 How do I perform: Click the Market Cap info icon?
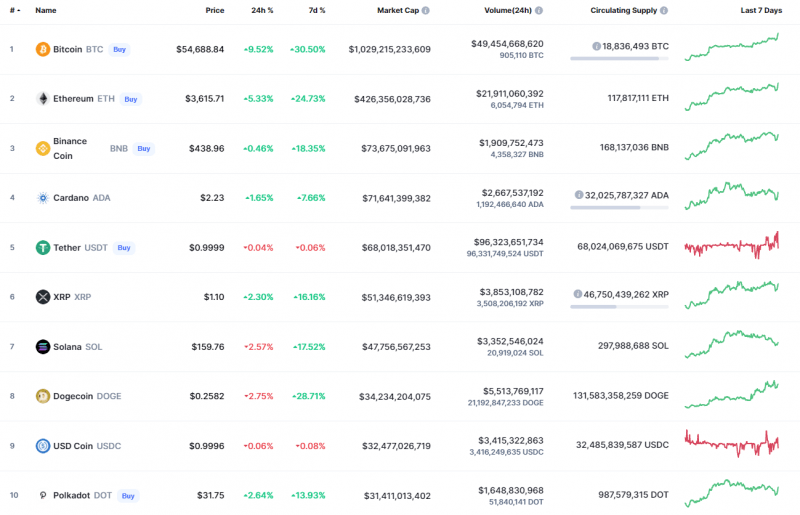click(426, 10)
